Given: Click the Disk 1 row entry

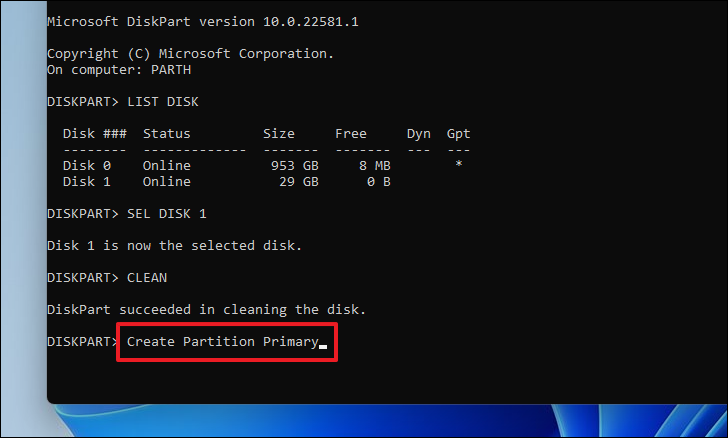Looking at the screenshot, I should tap(227, 182).
